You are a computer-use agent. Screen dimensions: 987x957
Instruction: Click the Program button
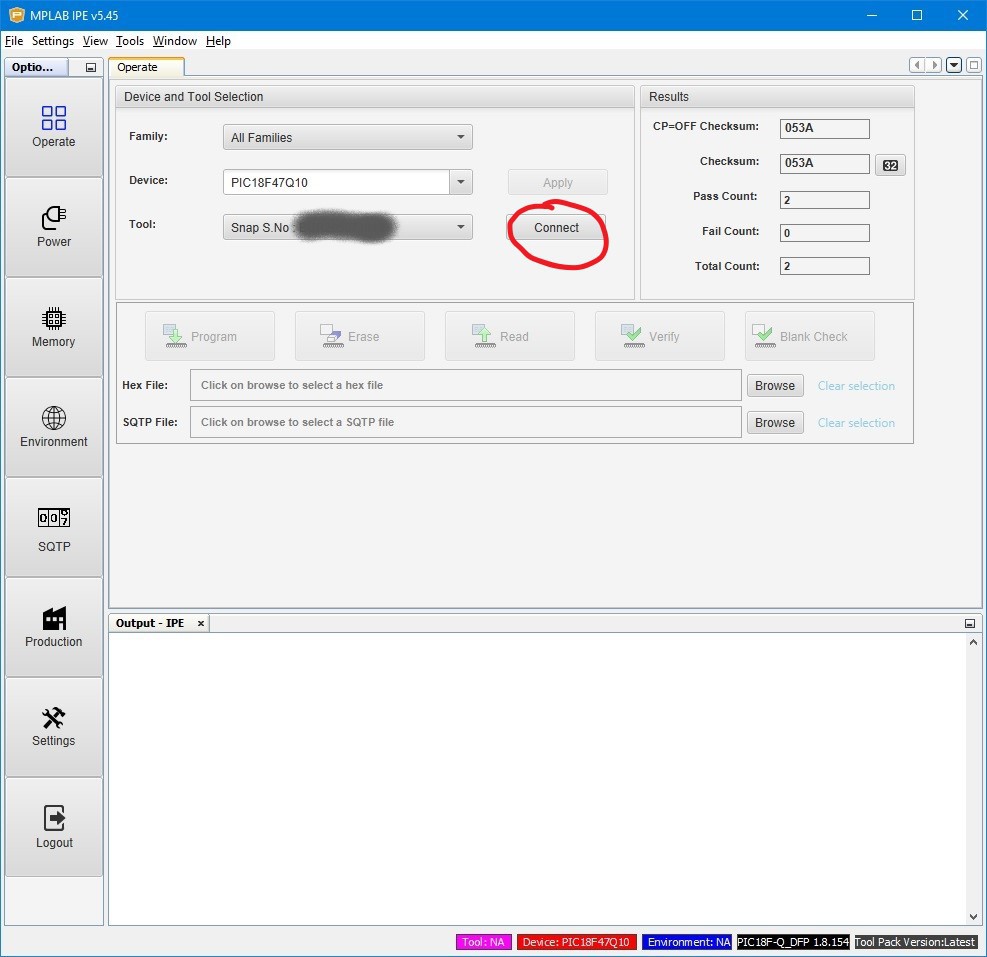click(x=210, y=336)
